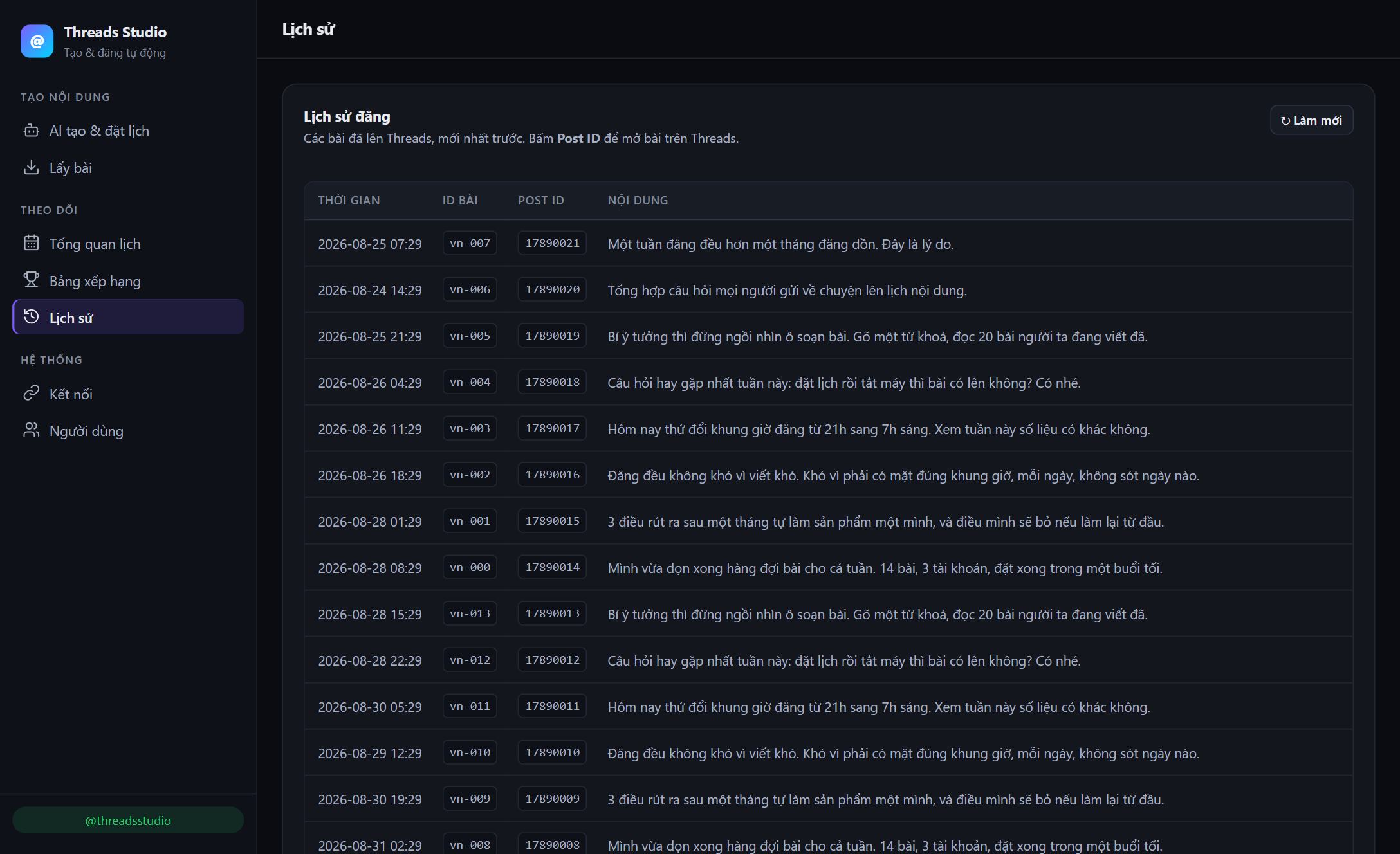Click the text starting 'Tổng hợp câu hỏi mọi người'

(x=787, y=290)
